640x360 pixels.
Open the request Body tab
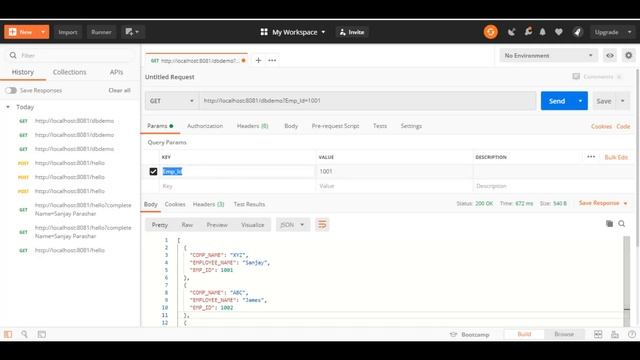click(x=291, y=126)
